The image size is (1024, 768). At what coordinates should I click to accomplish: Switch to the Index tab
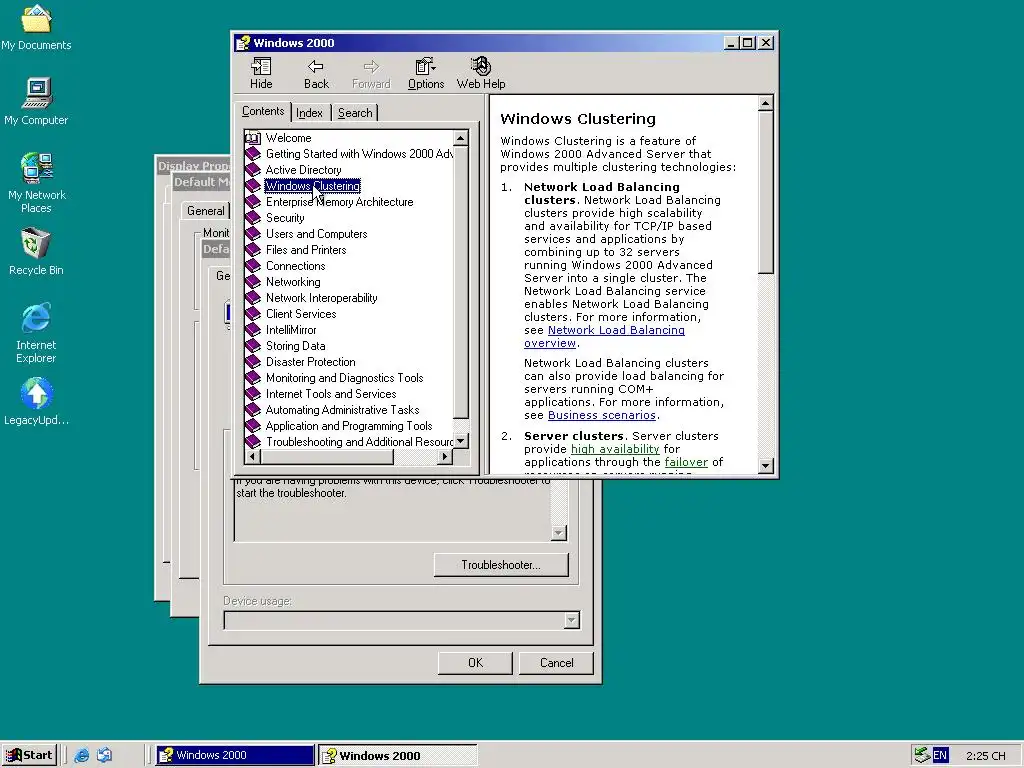click(310, 113)
